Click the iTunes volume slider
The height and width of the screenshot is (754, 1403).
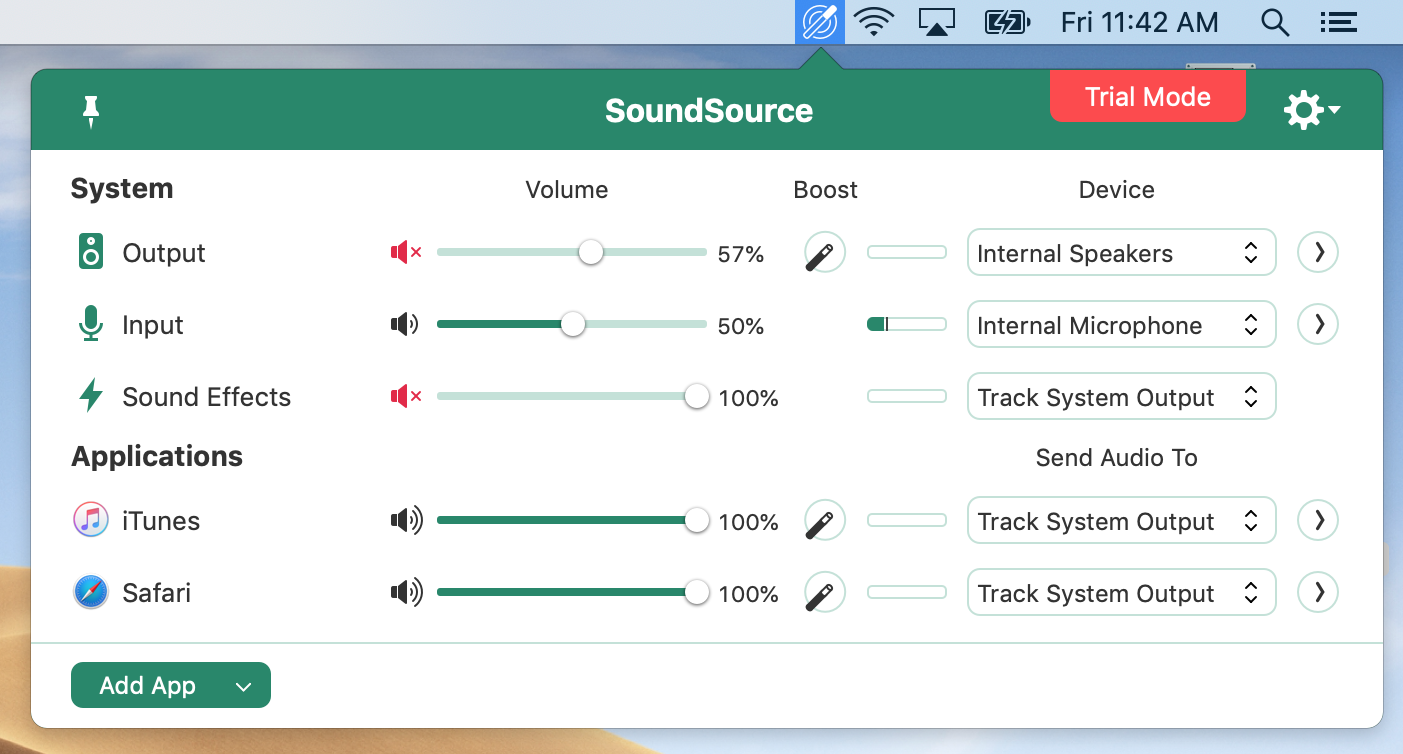pyautogui.click(x=573, y=521)
